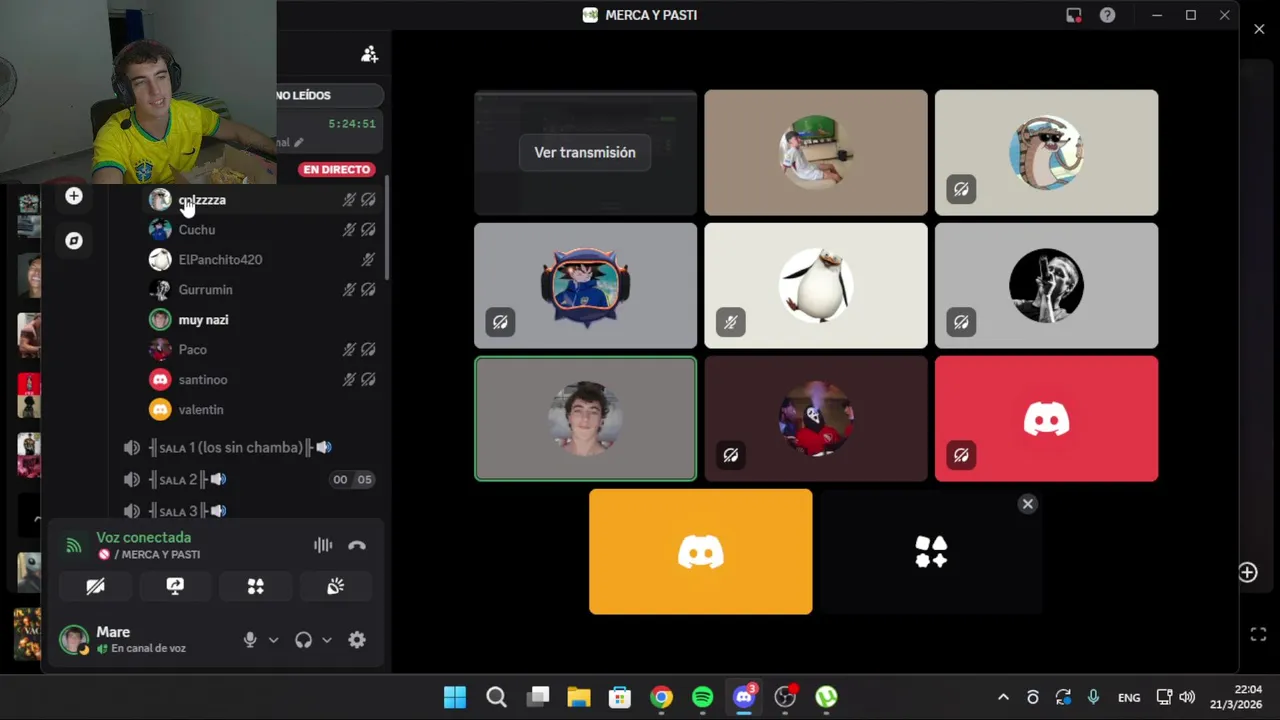Image resolution: width=1280 pixels, height=720 pixels.
Task: Click the EN DIRECTO live badge
Action: 337,170
